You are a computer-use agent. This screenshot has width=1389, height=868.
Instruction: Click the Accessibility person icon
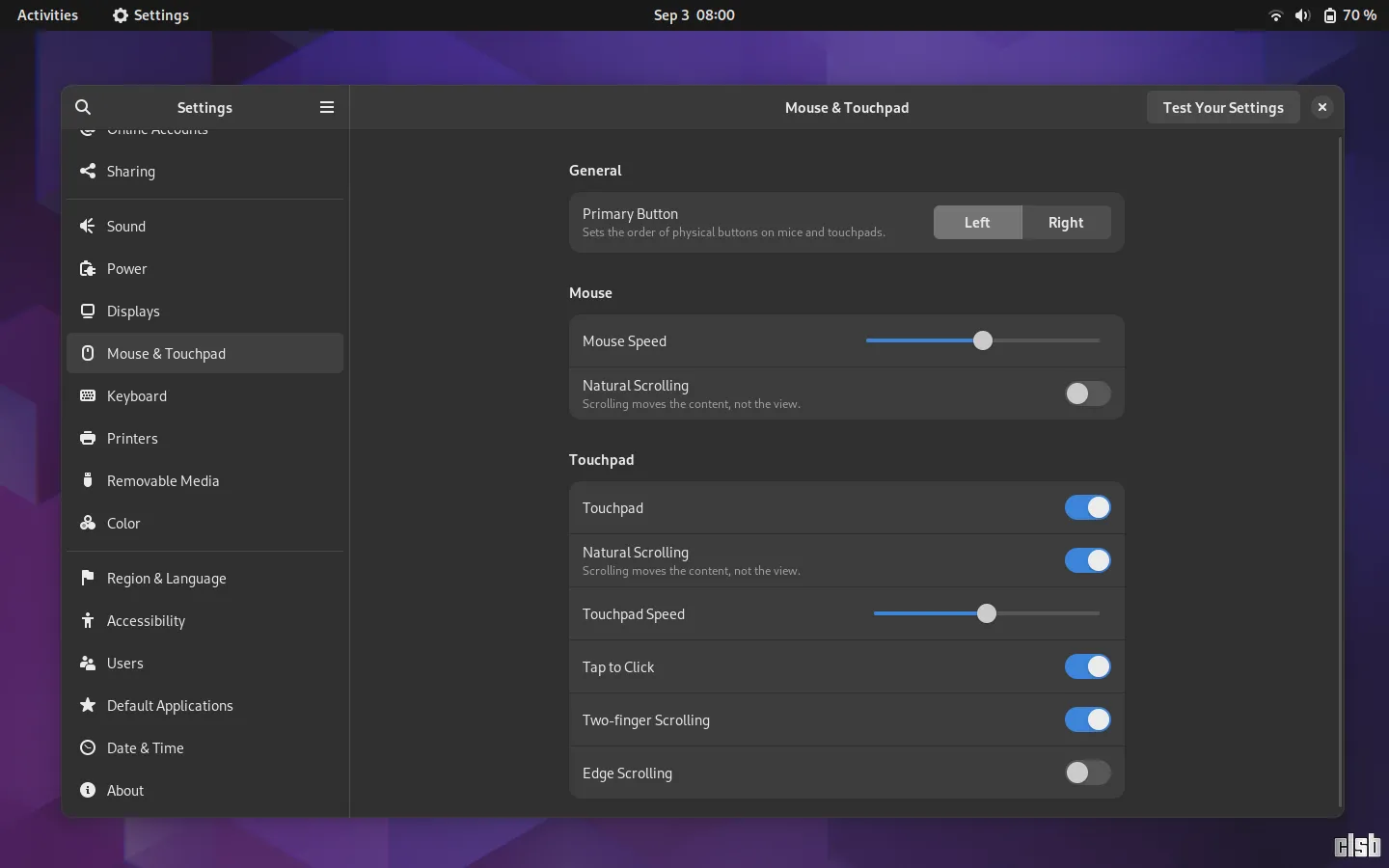pos(88,620)
